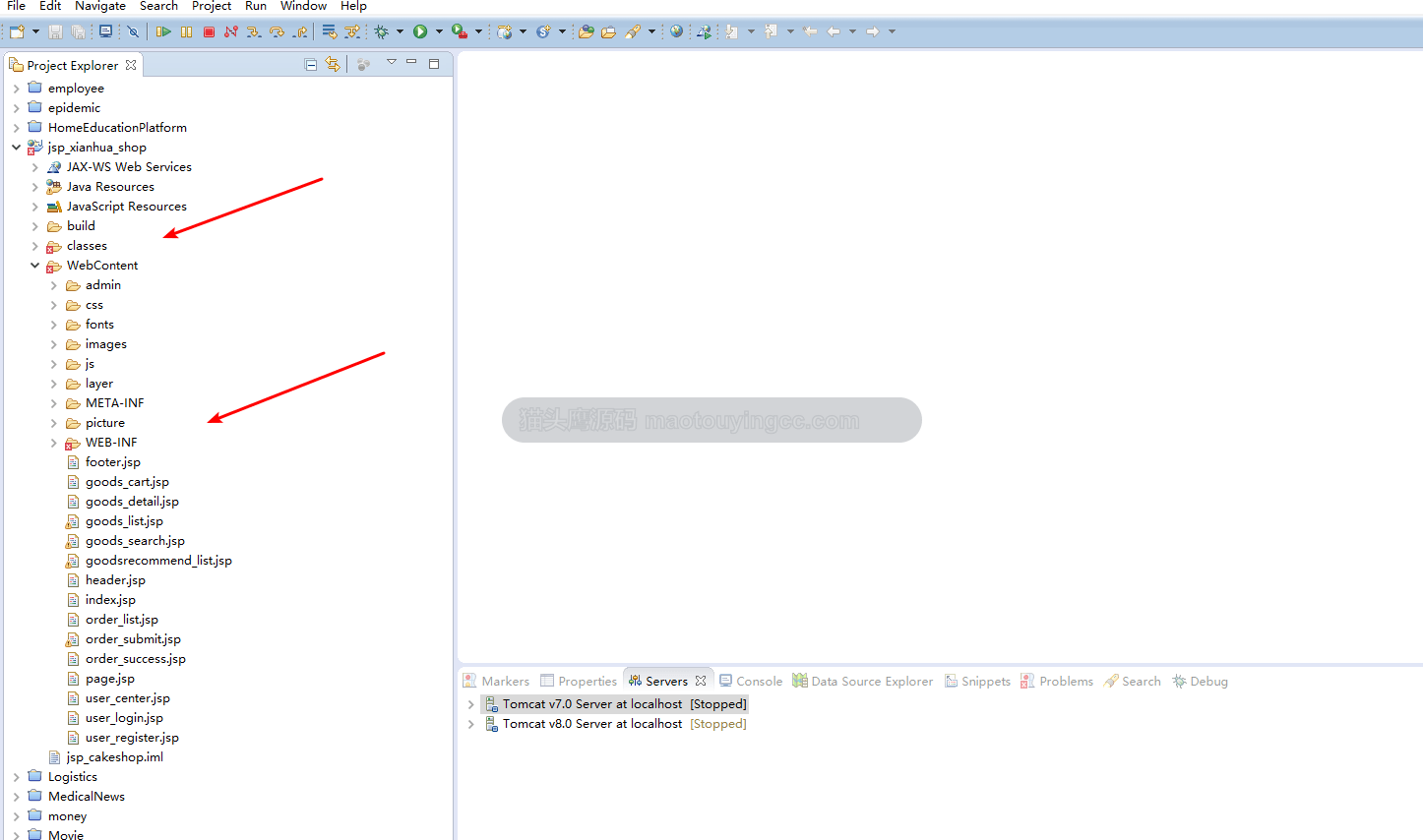This screenshot has height=840, width=1423.
Task: Click the Forward navigation arrow
Action: (x=873, y=31)
